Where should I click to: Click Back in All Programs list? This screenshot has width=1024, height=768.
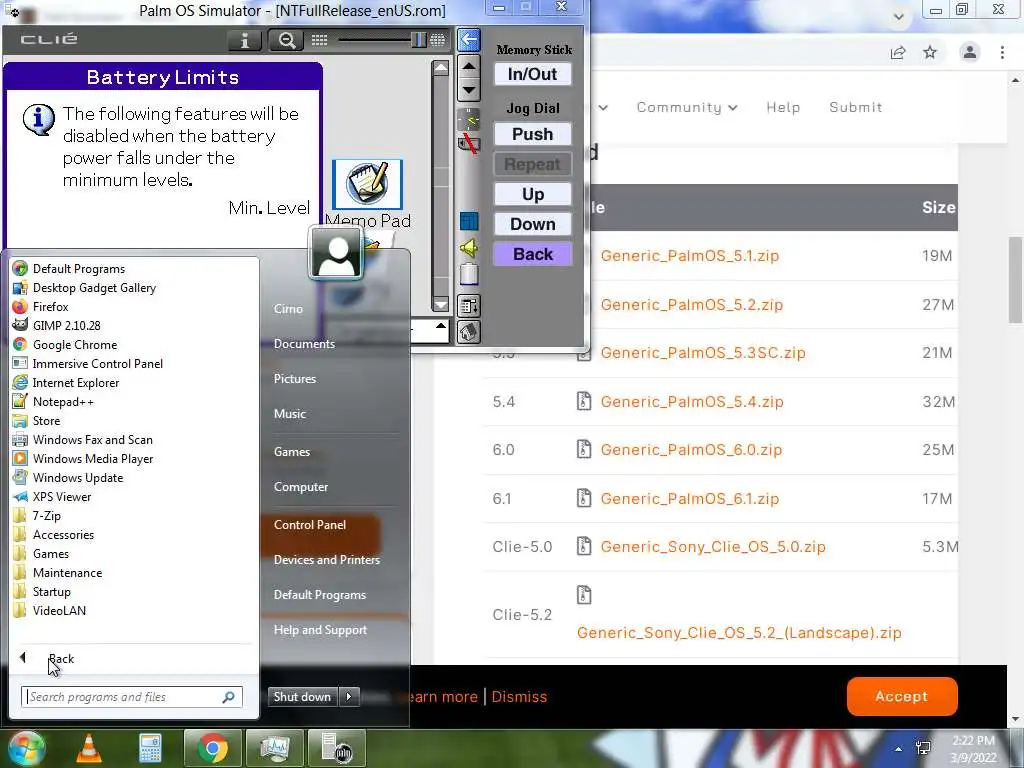tap(61, 658)
